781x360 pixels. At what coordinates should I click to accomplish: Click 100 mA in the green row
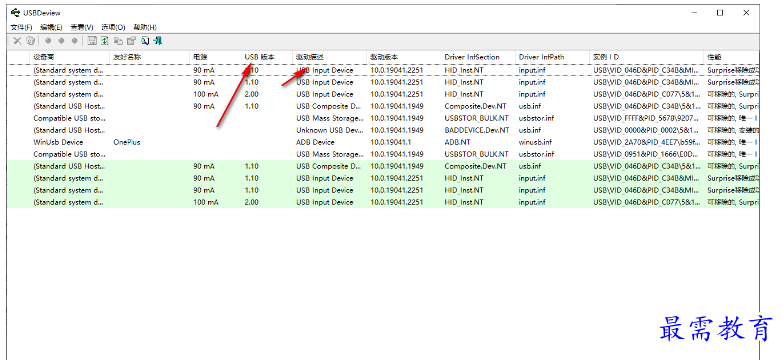coord(206,202)
